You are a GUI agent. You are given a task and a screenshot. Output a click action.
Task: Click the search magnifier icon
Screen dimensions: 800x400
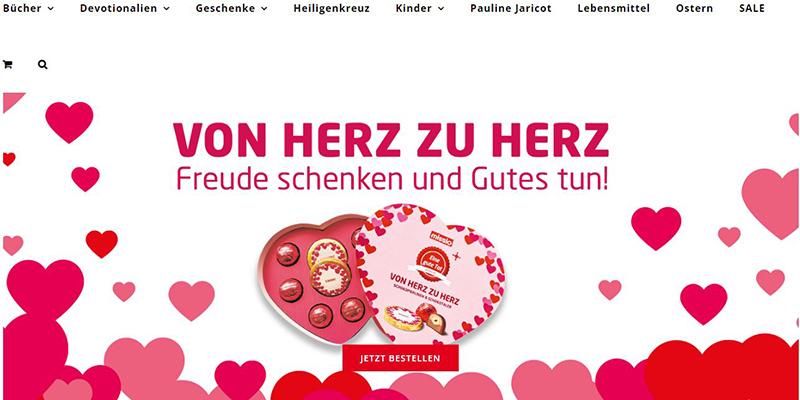(x=43, y=65)
